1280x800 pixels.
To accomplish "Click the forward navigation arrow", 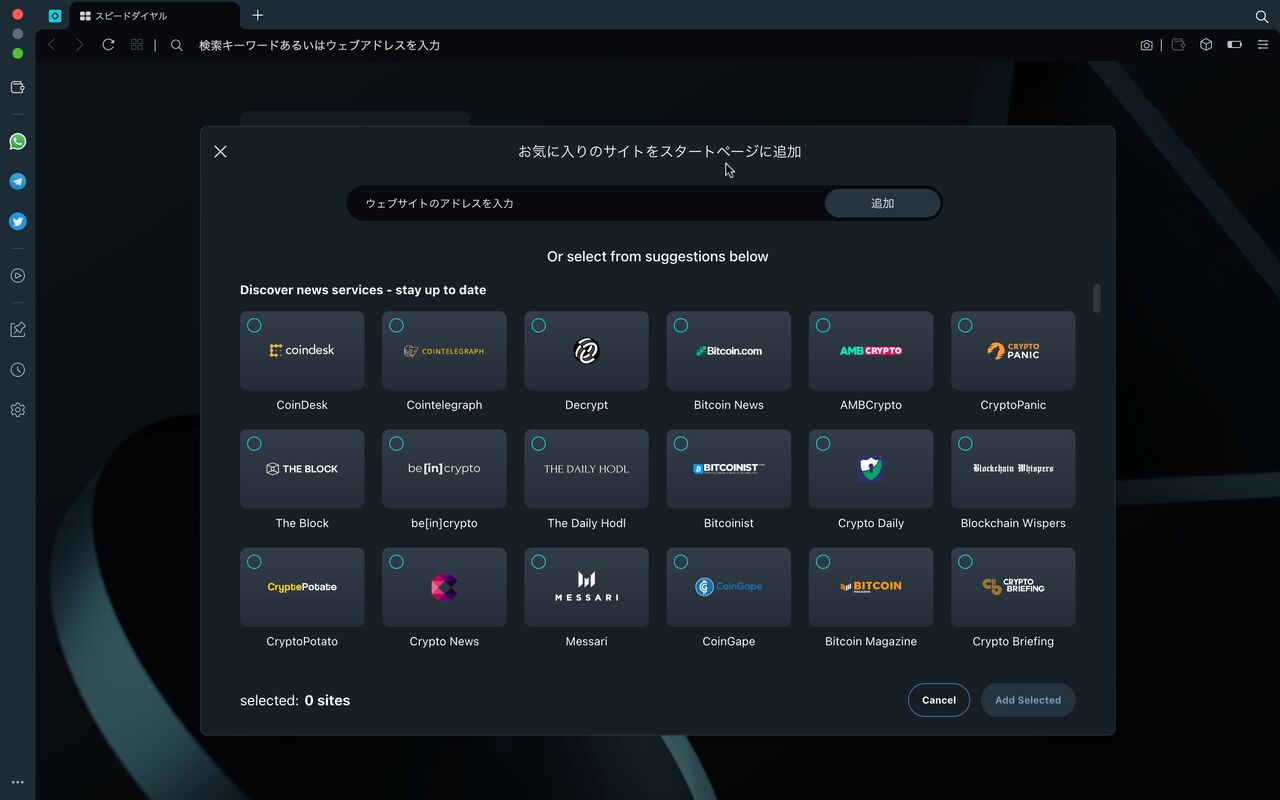I will [80, 45].
